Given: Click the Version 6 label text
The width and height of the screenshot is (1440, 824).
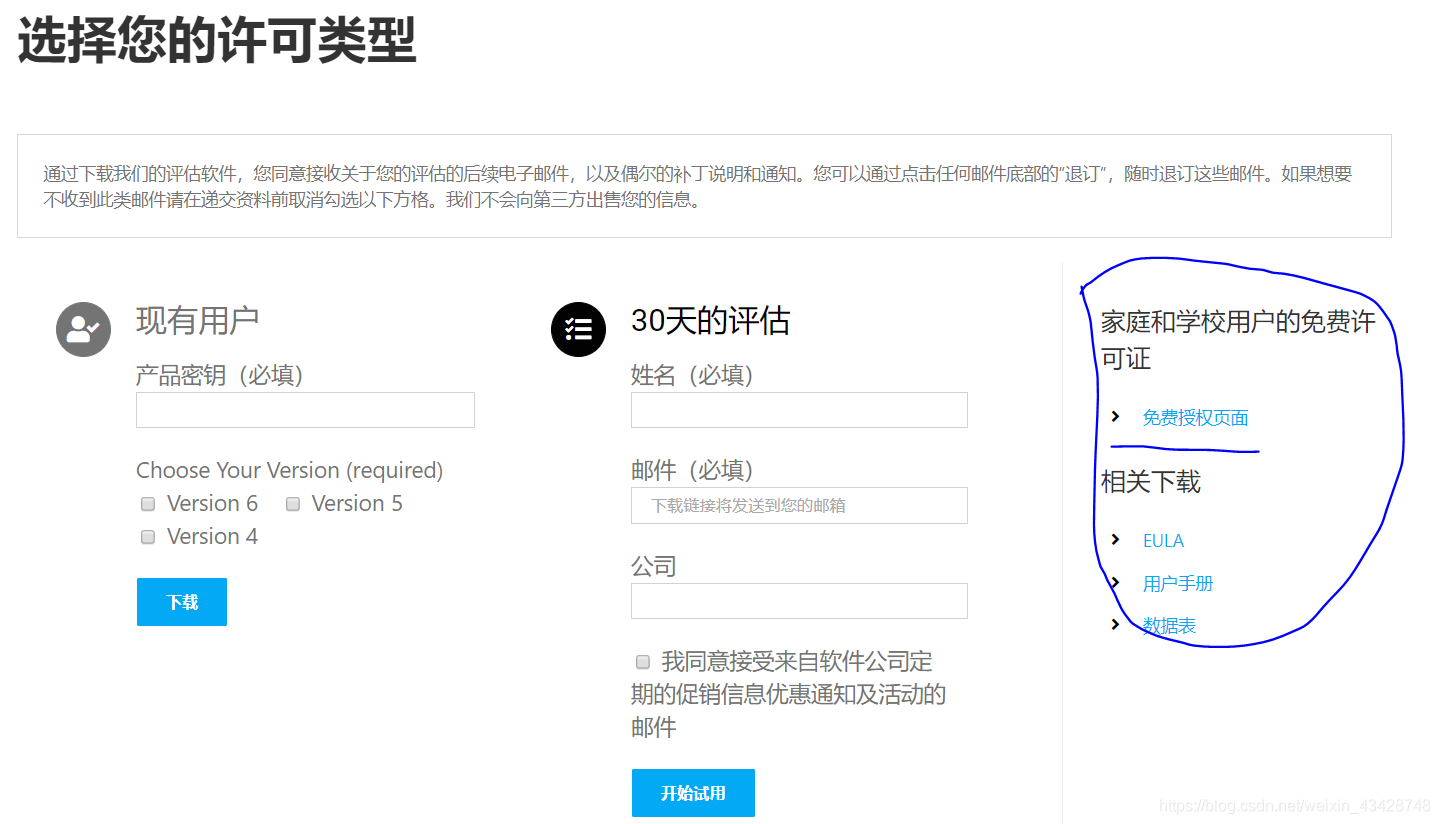Looking at the screenshot, I should [x=212, y=503].
